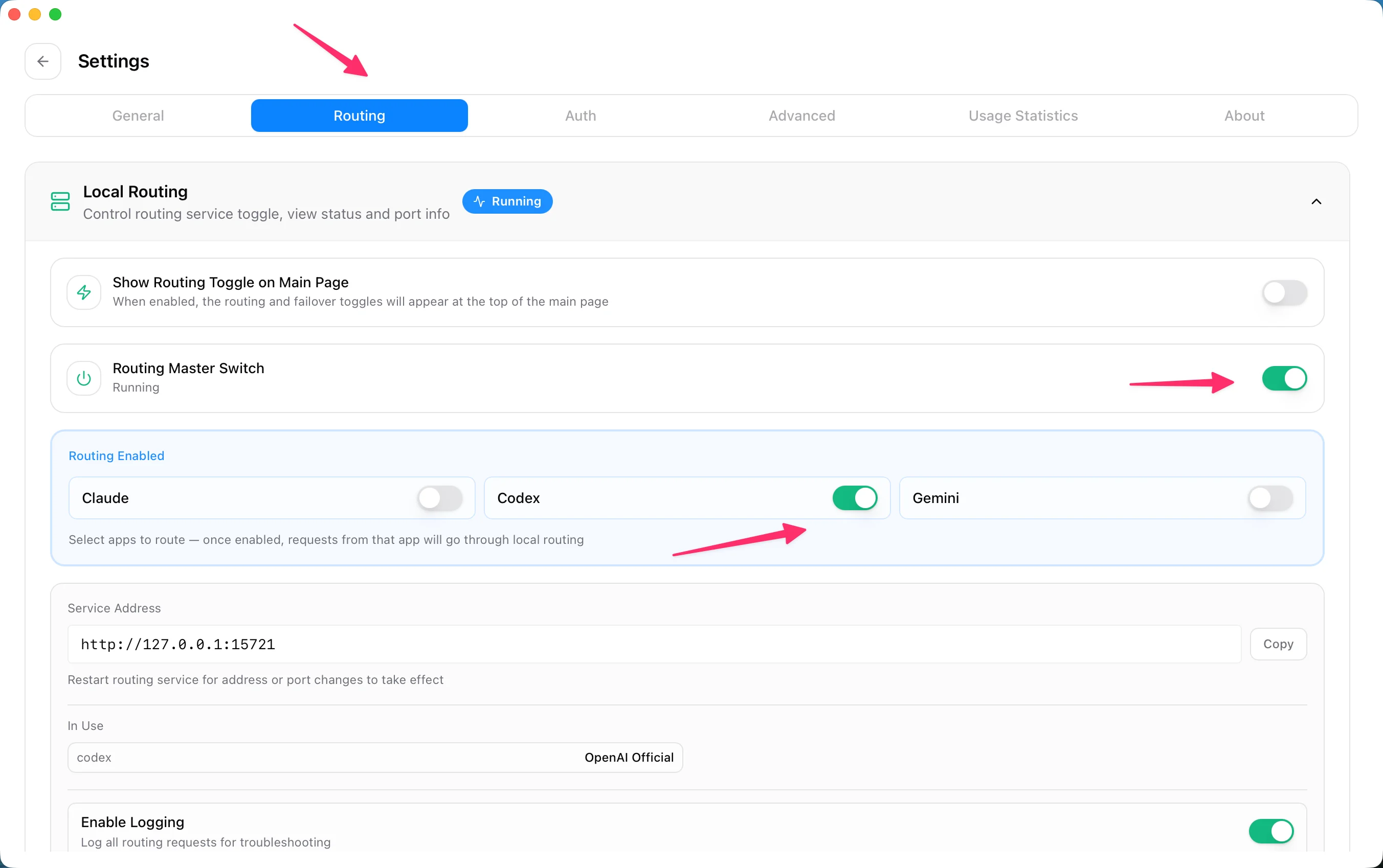This screenshot has height=868, width=1383.
Task: Click the Running status badge
Action: click(x=507, y=201)
